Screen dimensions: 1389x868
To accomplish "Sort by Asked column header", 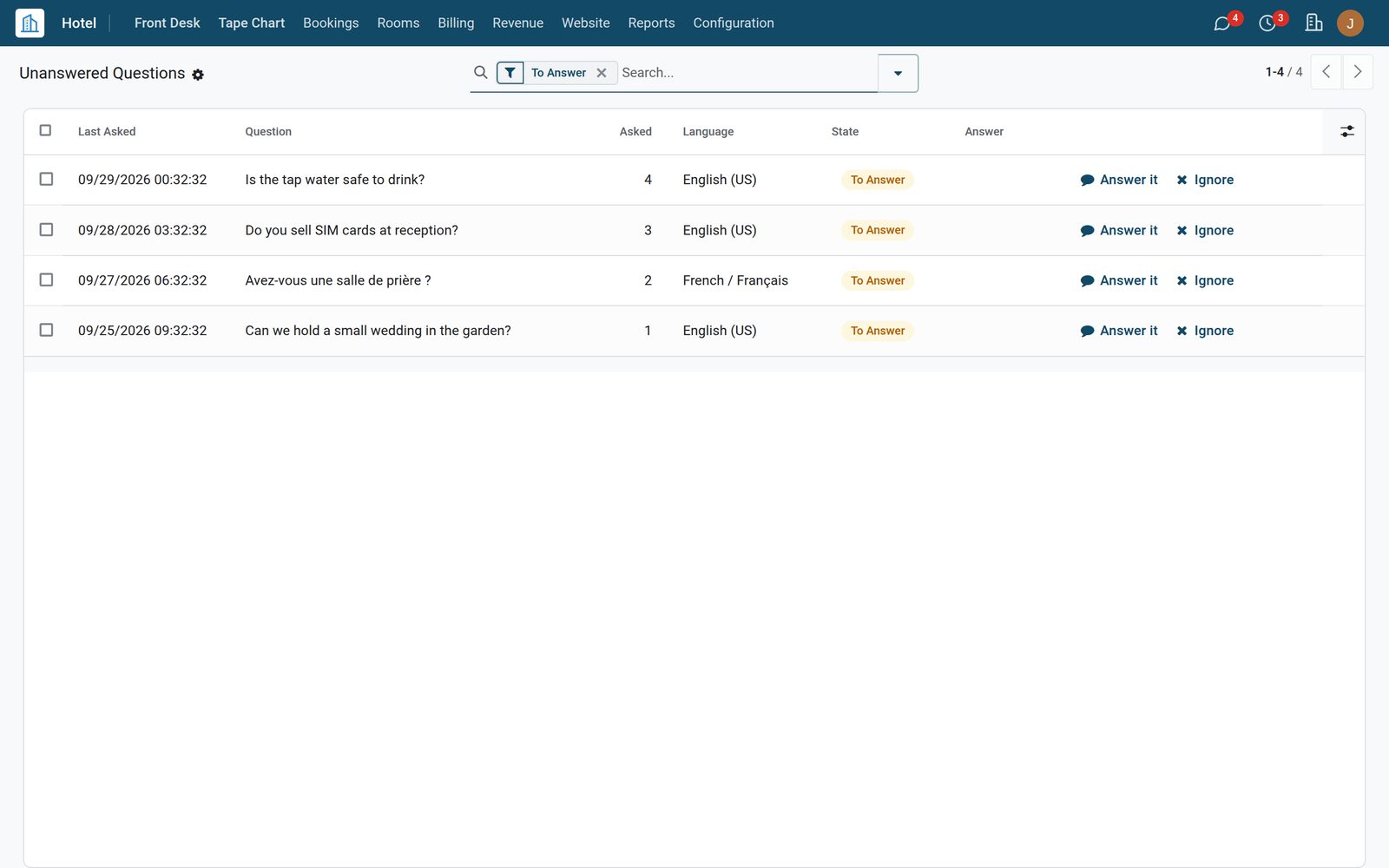I will [635, 132].
